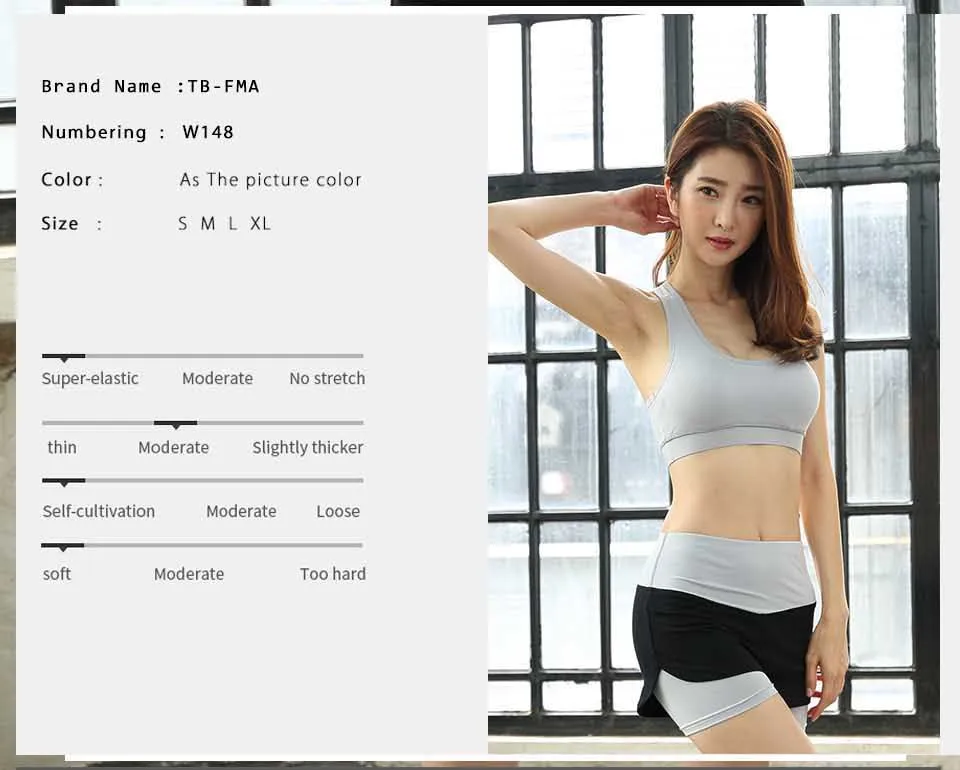The width and height of the screenshot is (960, 770).
Task: Click the 'Color' label
Action: tap(66, 179)
